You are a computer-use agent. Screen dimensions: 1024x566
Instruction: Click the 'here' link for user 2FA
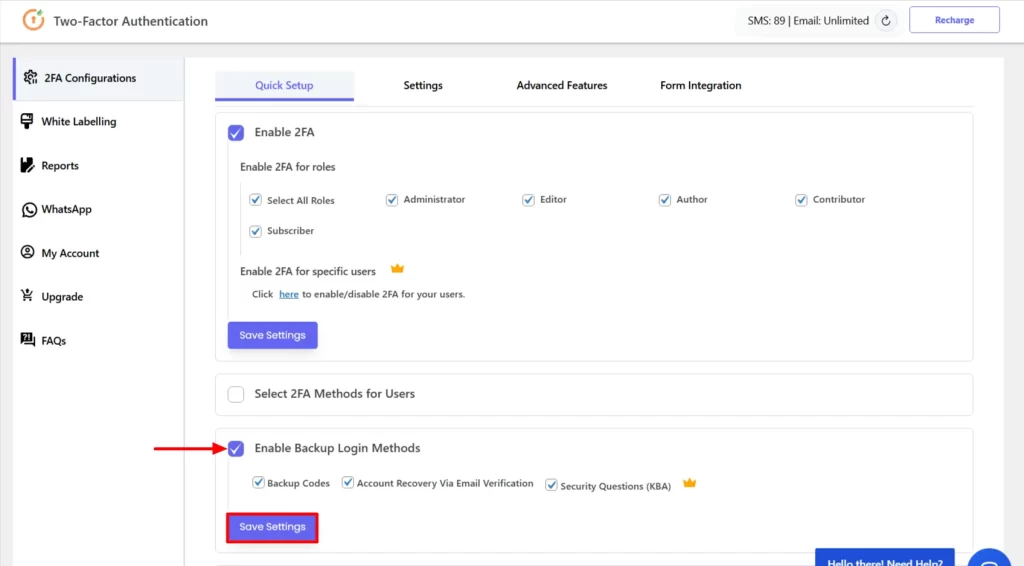tap(288, 295)
